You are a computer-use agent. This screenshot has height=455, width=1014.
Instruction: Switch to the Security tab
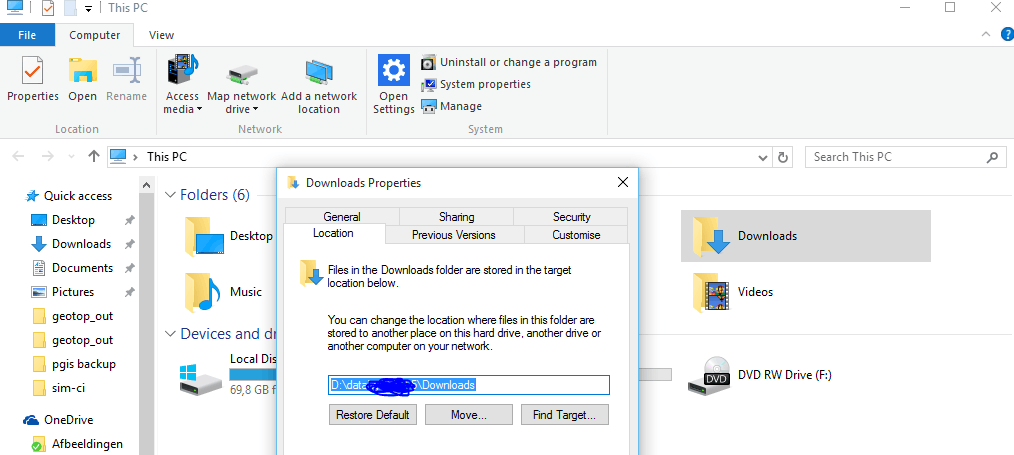tap(571, 217)
